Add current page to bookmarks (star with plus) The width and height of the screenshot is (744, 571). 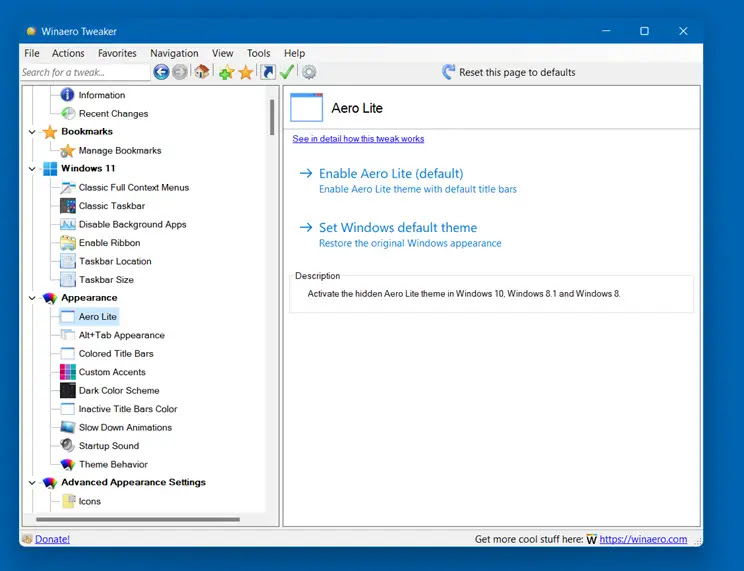[x=226, y=72]
